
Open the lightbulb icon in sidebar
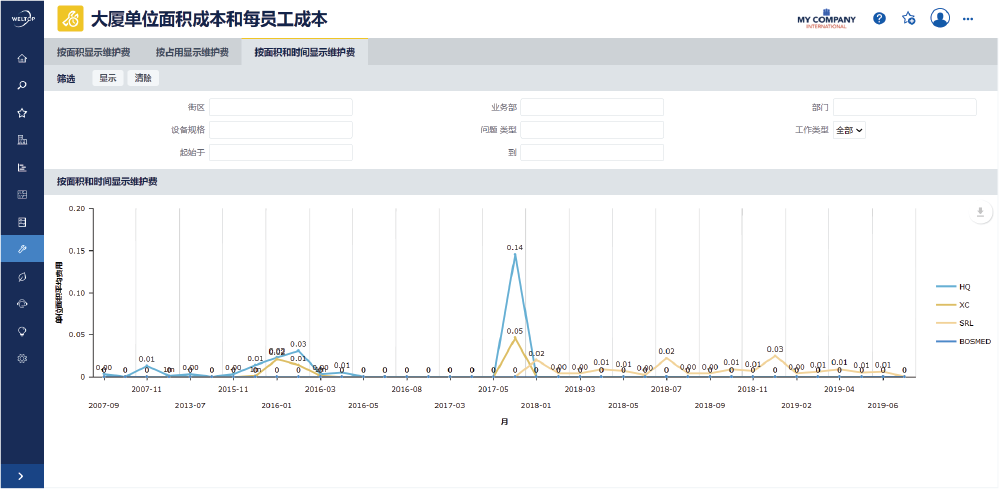(x=22, y=331)
